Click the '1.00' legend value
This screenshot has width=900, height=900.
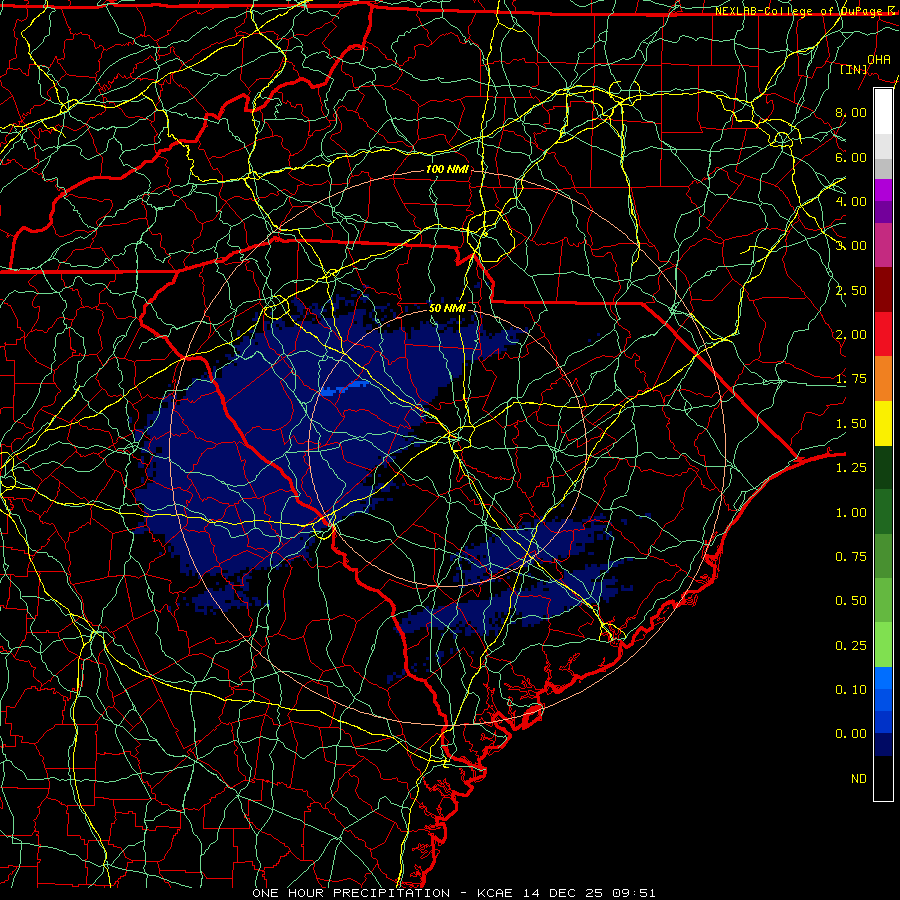pyautogui.click(x=851, y=513)
